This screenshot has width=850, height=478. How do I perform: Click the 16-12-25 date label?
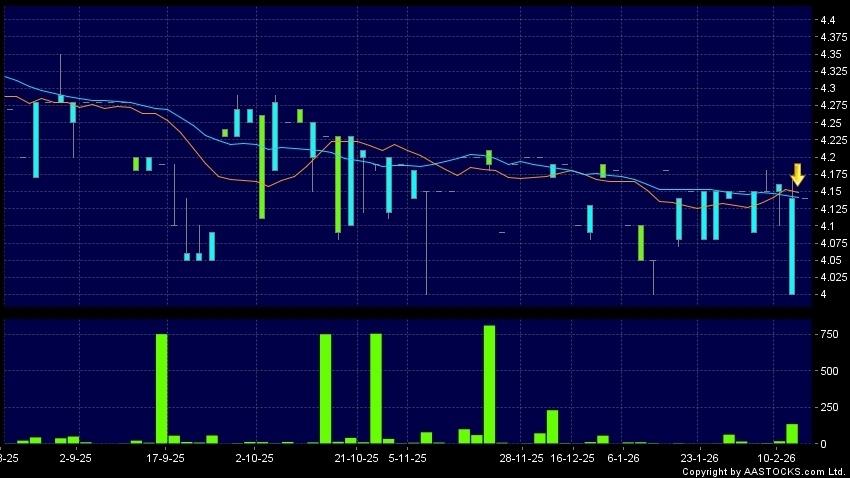pos(574,457)
